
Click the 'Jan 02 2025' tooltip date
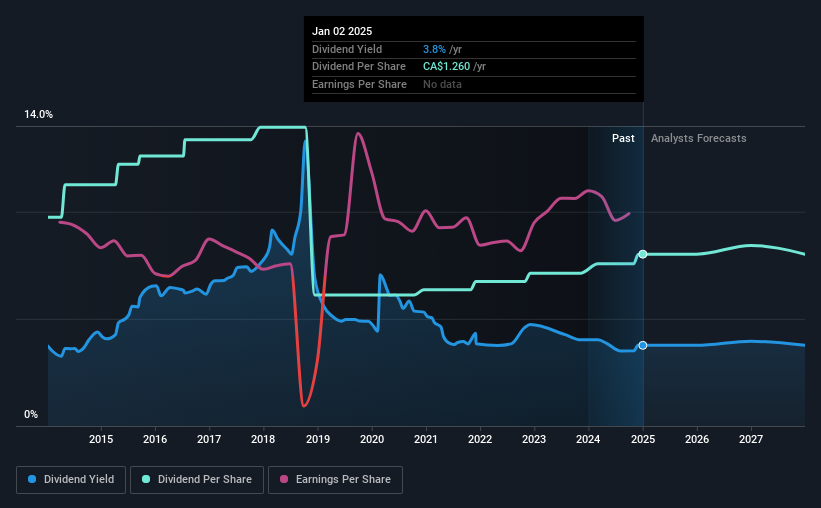(x=342, y=31)
